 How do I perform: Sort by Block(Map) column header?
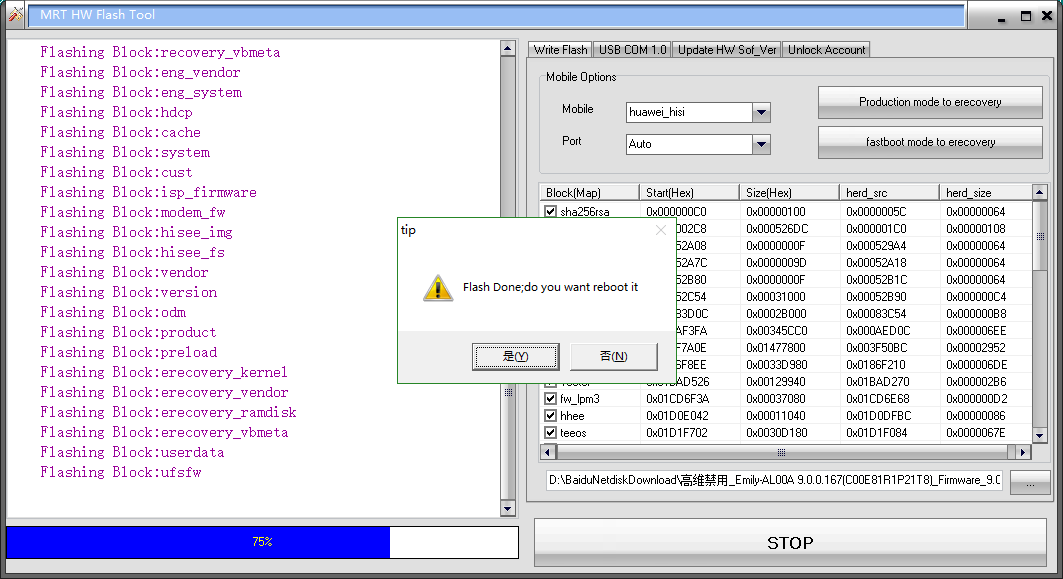click(589, 193)
